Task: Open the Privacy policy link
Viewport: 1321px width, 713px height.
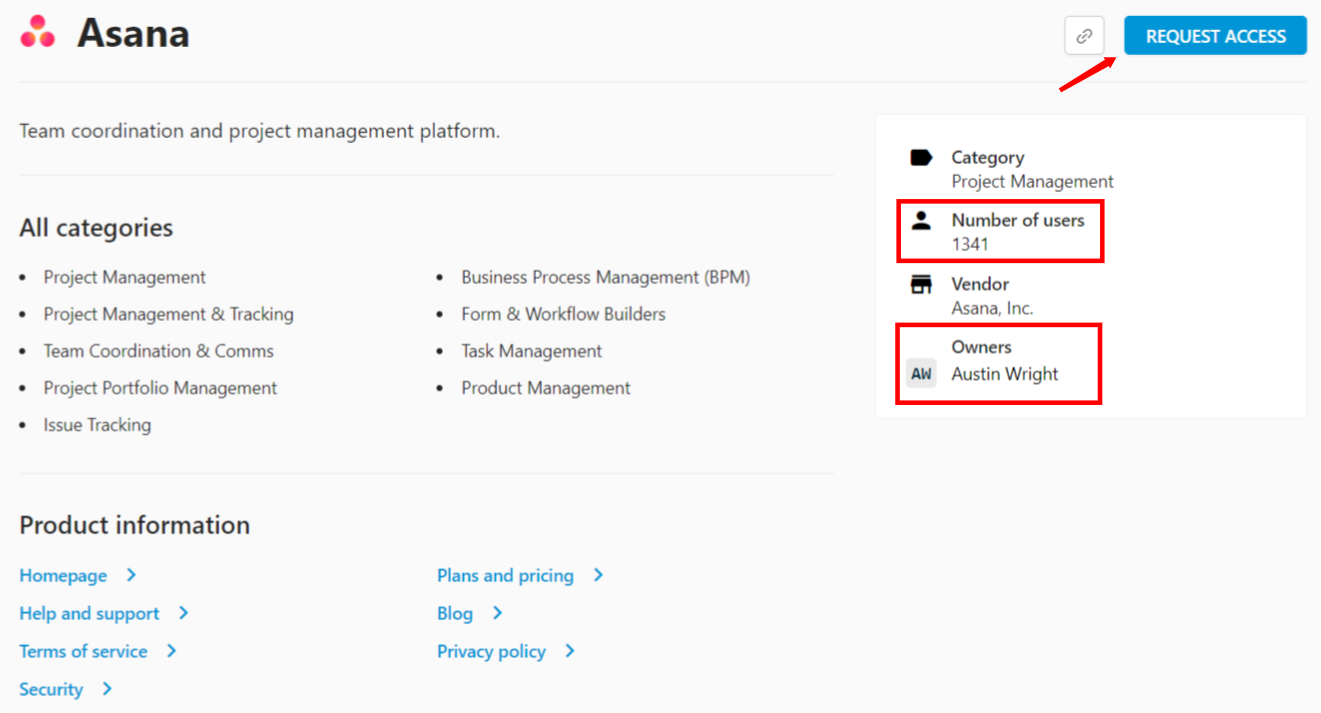Action: pyautogui.click(x=491, y=652)
